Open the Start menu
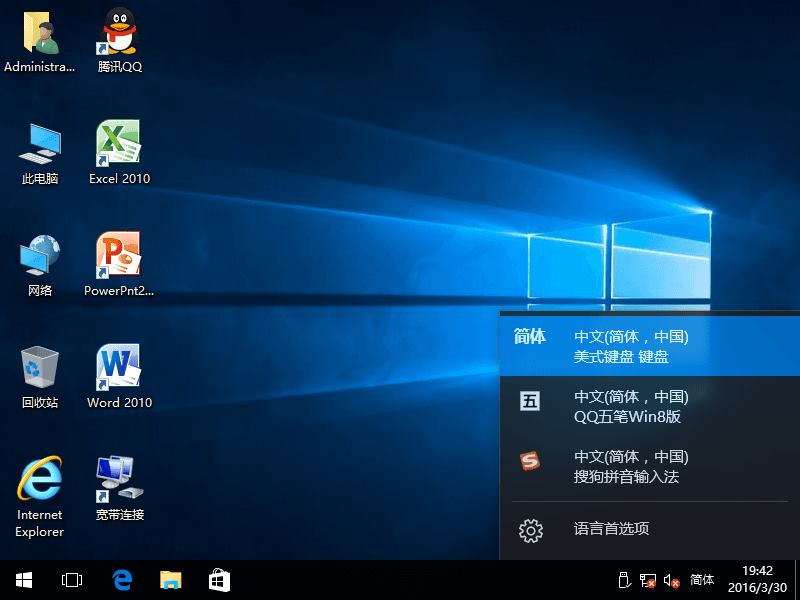Viewport: 800px width, 600px height. click(x=22, y=578)
